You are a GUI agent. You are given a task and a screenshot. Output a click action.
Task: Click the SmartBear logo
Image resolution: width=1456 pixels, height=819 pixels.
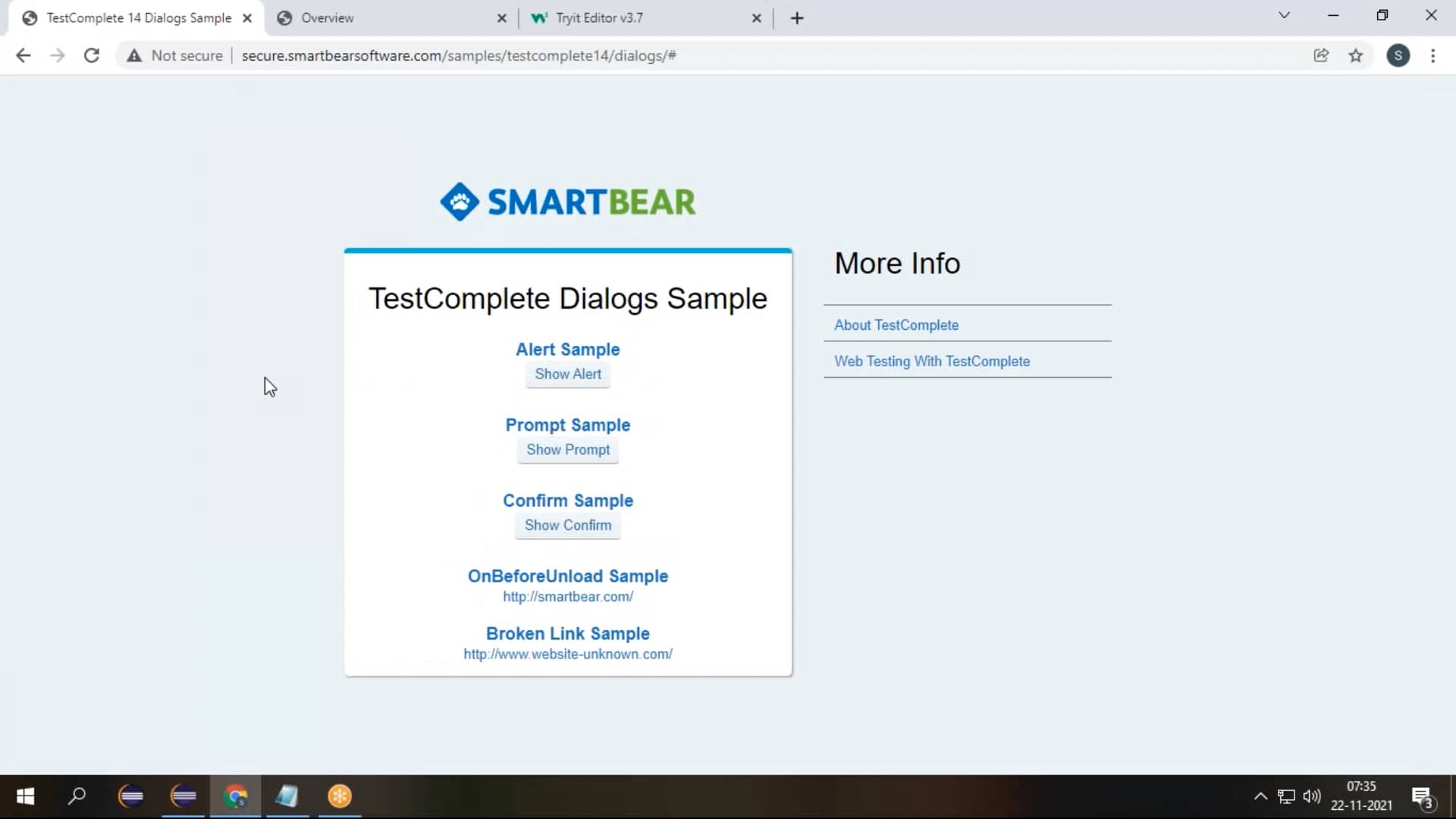pos(567,201)
